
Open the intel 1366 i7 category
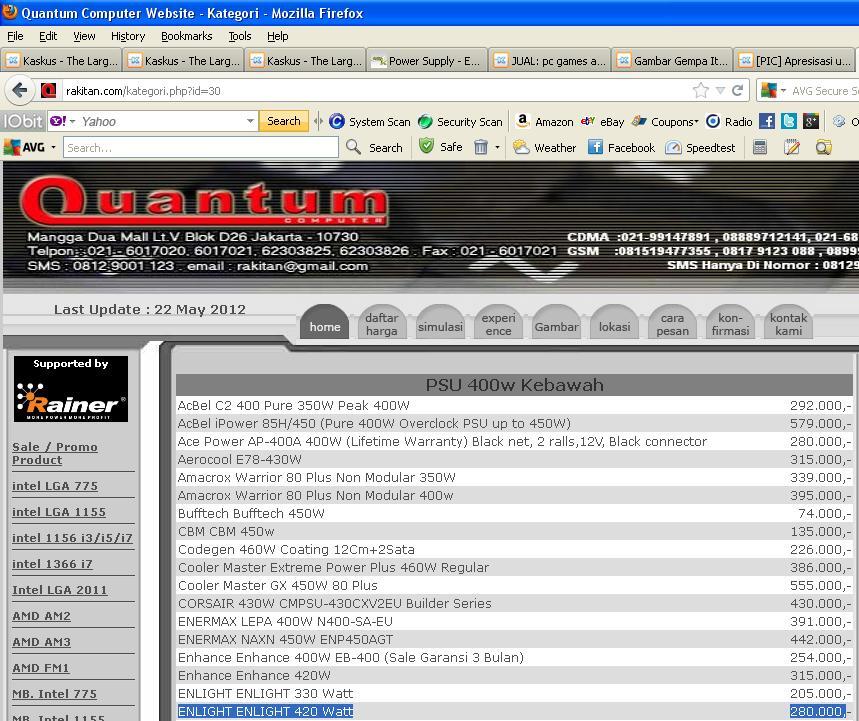[52, 564]
